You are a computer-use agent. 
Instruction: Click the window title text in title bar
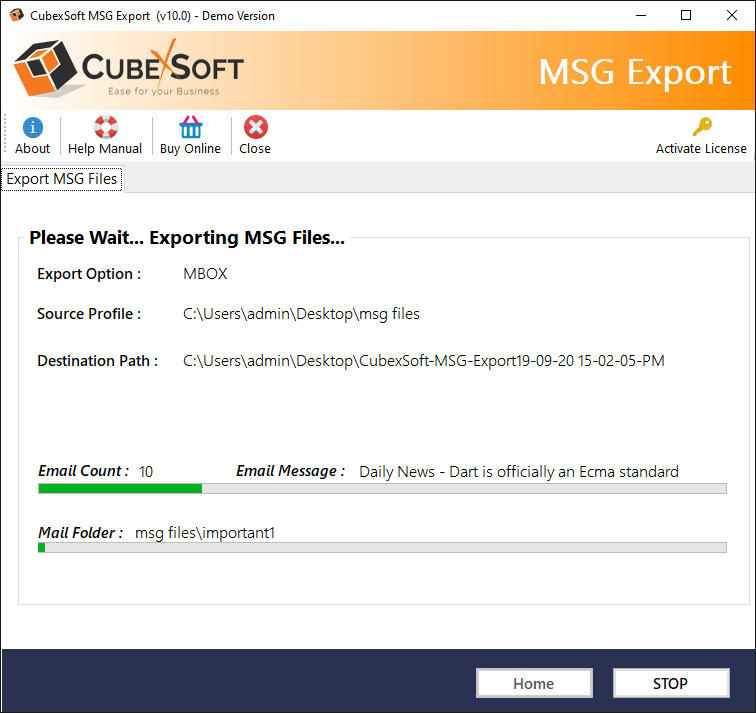click(x=152, y=16)
